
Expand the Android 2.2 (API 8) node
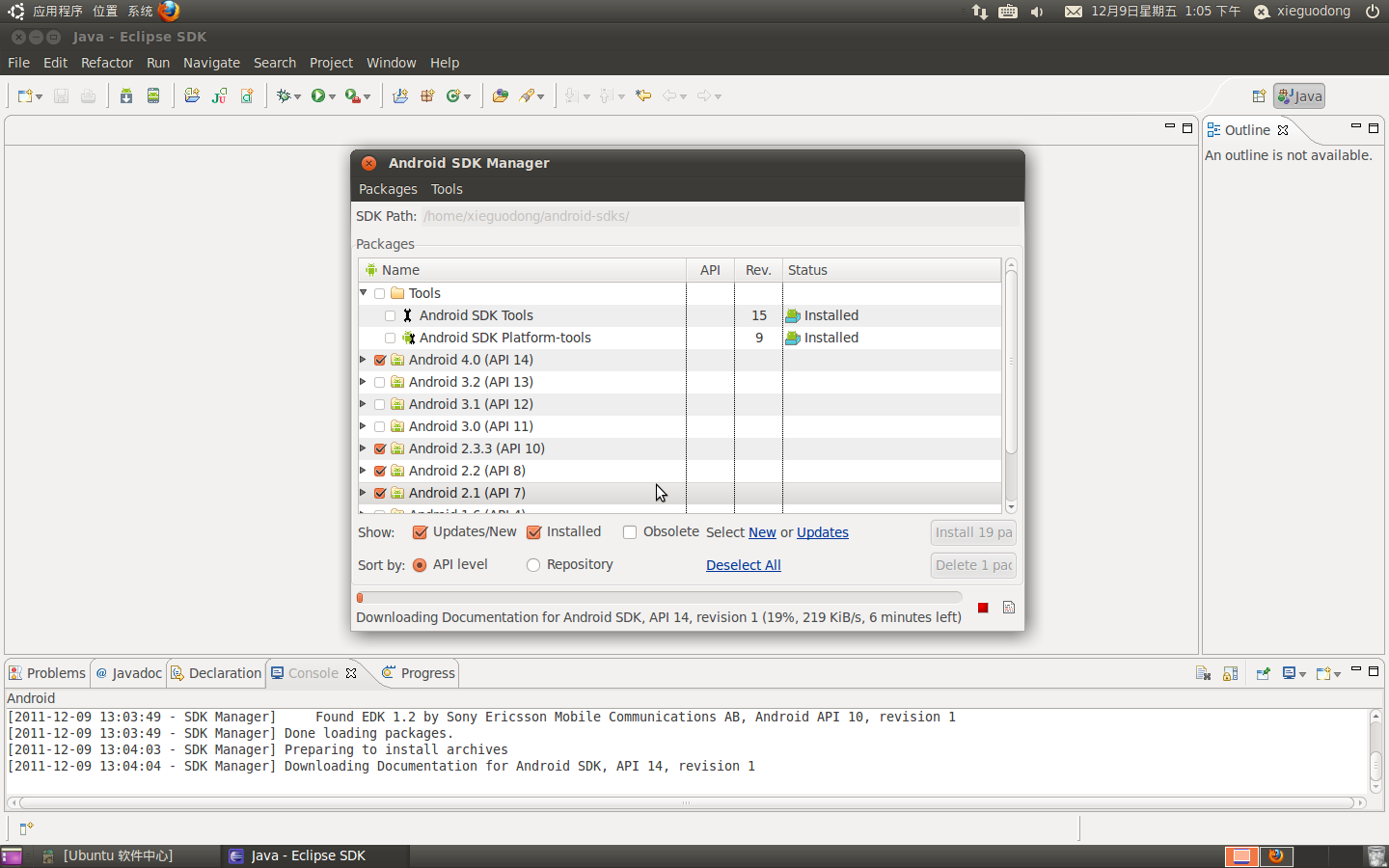point(364,471)
